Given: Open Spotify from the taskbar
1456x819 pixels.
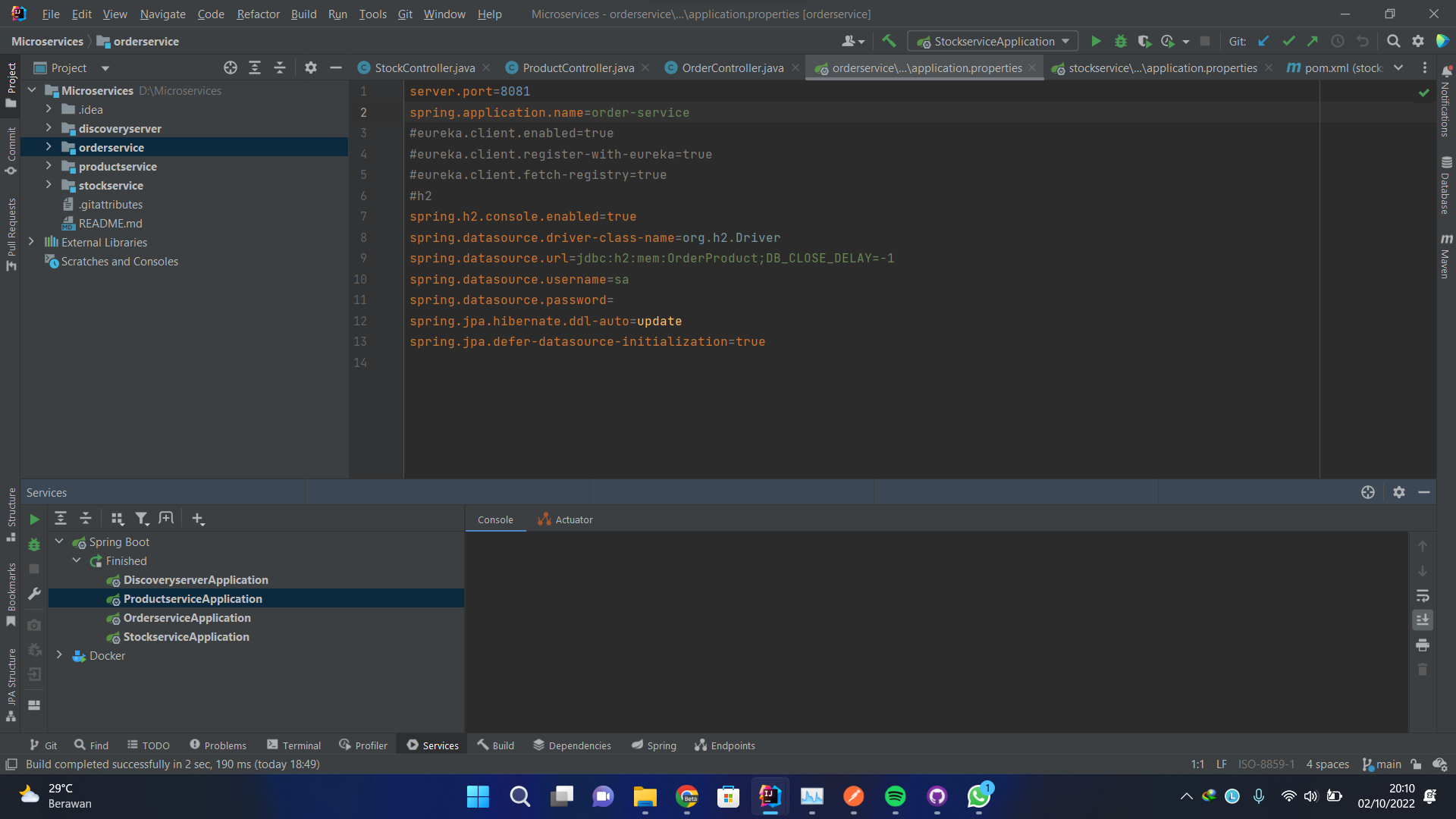Looking at the screenshot, I should pyautogui.click(x=895, y=796).
